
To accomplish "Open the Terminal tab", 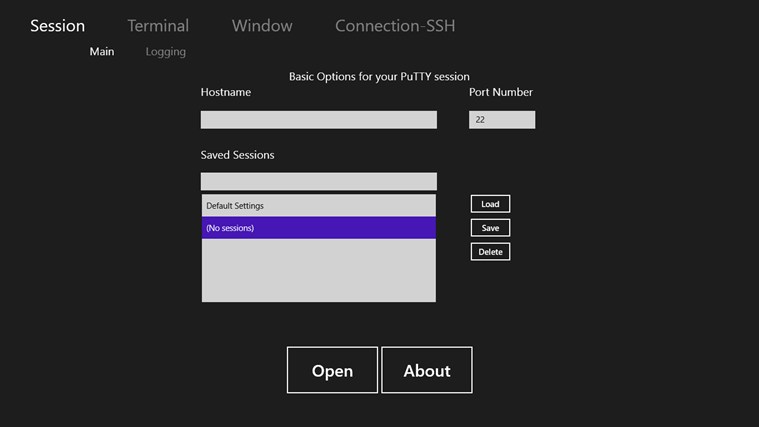I will [x=158, y=26].
